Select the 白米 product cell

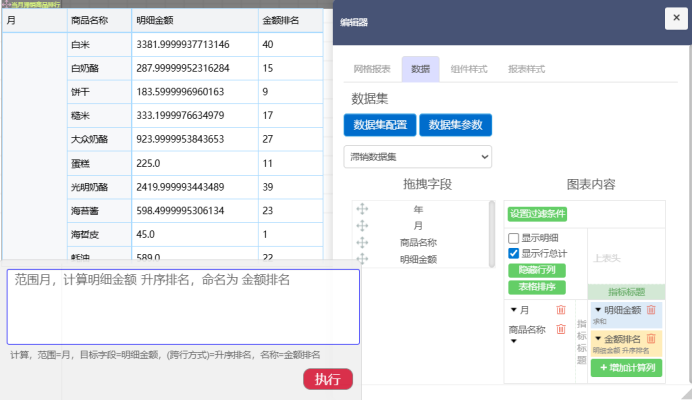(x=99, y=44)
